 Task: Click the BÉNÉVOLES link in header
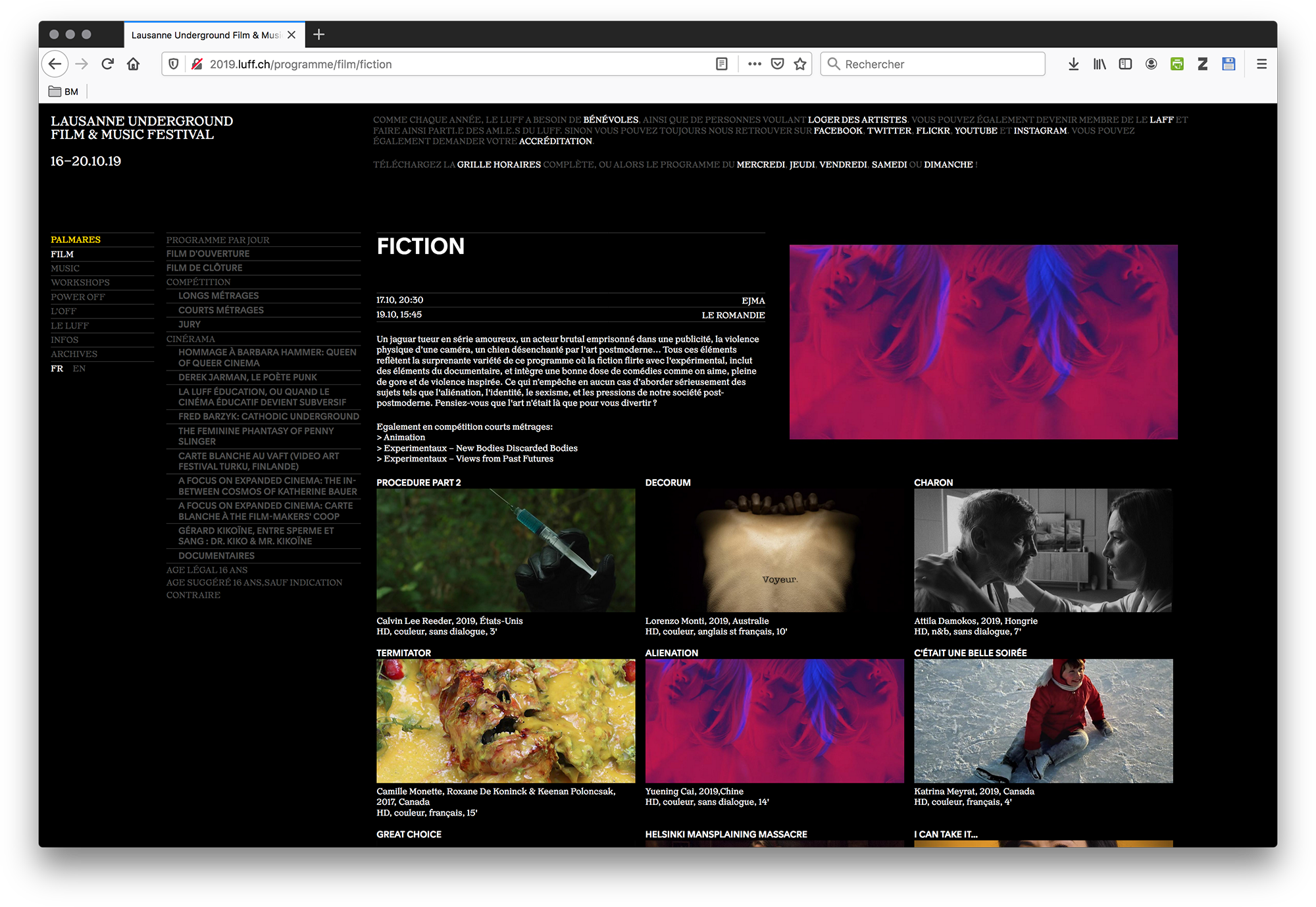(611, 120)
